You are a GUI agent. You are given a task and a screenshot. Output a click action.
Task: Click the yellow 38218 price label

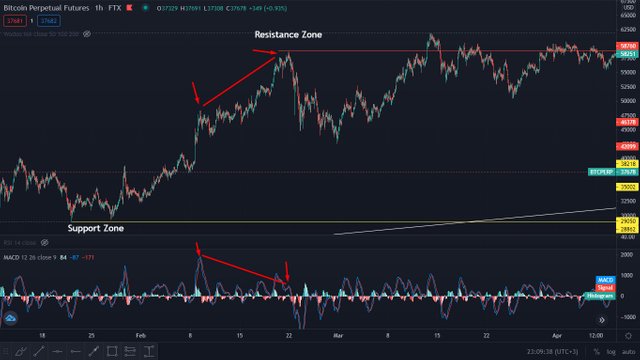click(628, 164)
